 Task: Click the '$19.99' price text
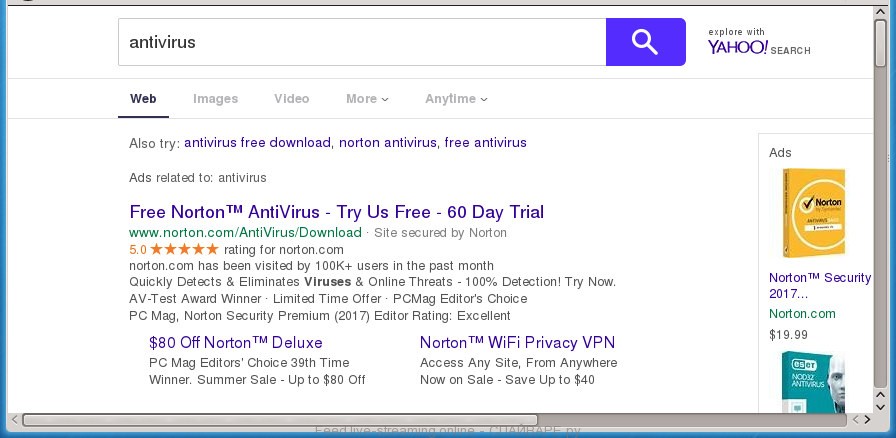coord(788,335)
